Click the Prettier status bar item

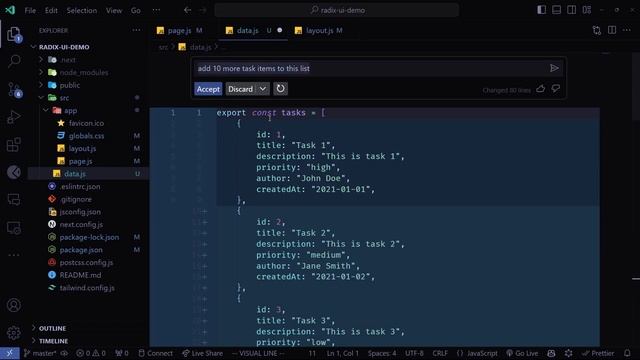click(598, 353)
